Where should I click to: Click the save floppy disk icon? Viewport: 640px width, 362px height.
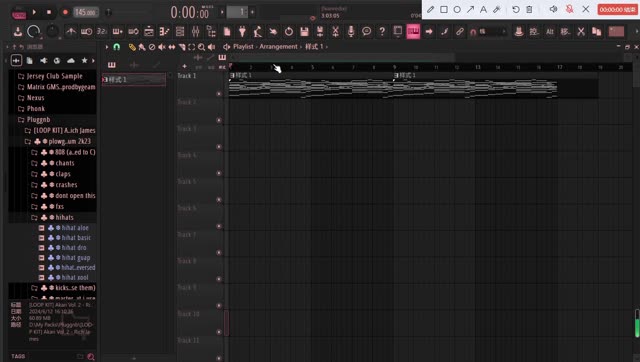[x=304, y=31]
